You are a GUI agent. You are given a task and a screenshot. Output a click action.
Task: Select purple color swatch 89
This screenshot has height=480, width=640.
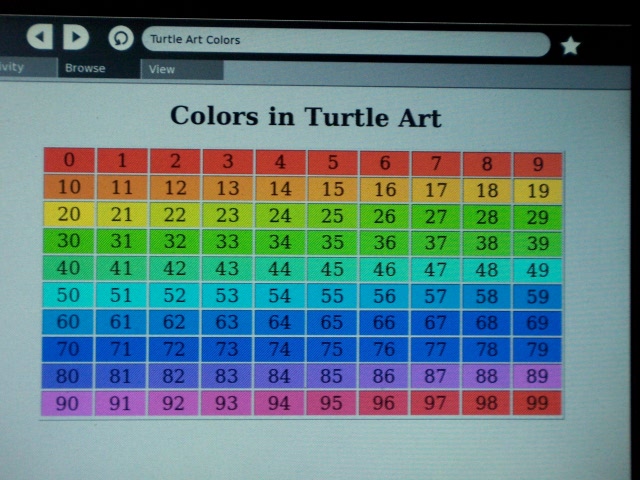coord(538,376)
